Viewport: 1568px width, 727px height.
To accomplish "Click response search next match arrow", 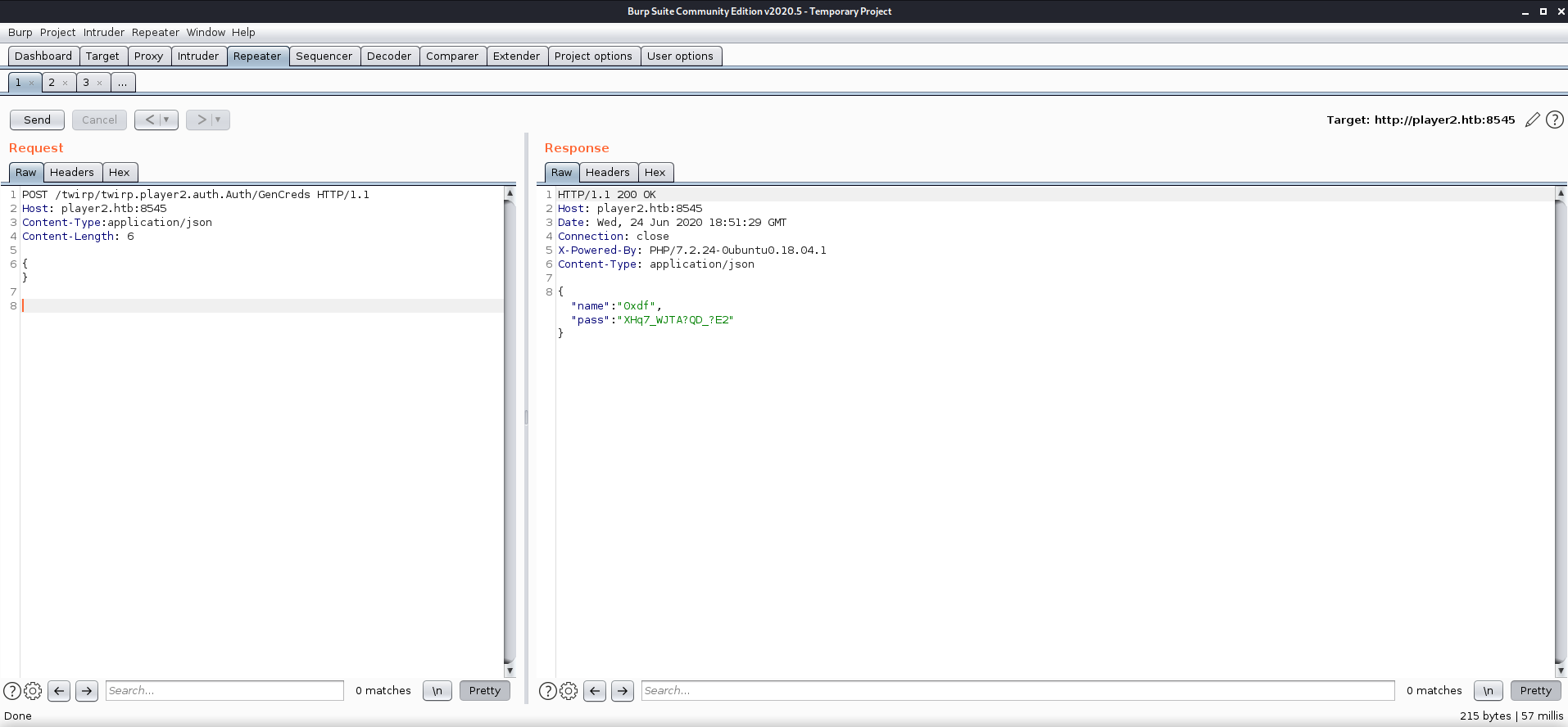I will 623,691.
